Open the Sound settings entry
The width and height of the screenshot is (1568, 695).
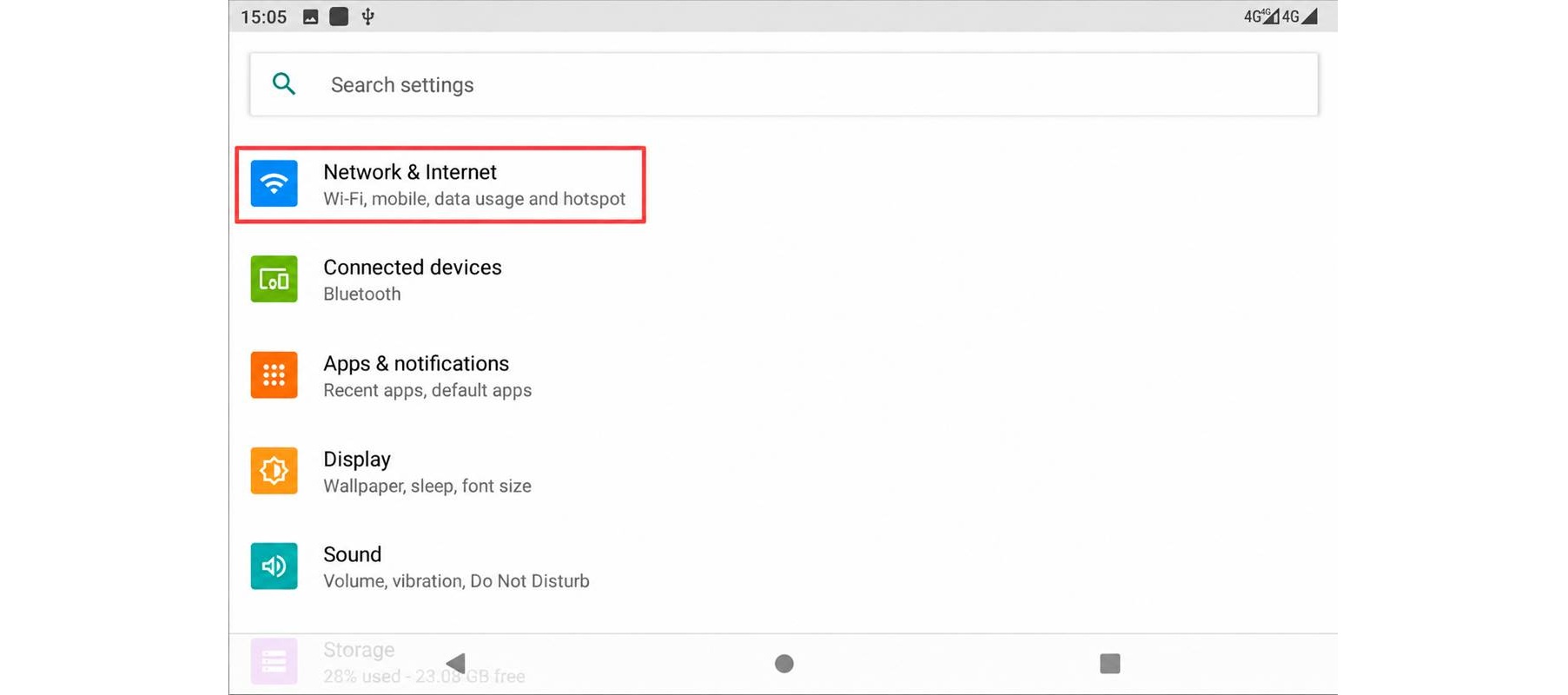pyautogui.click(x=784, y=566)
